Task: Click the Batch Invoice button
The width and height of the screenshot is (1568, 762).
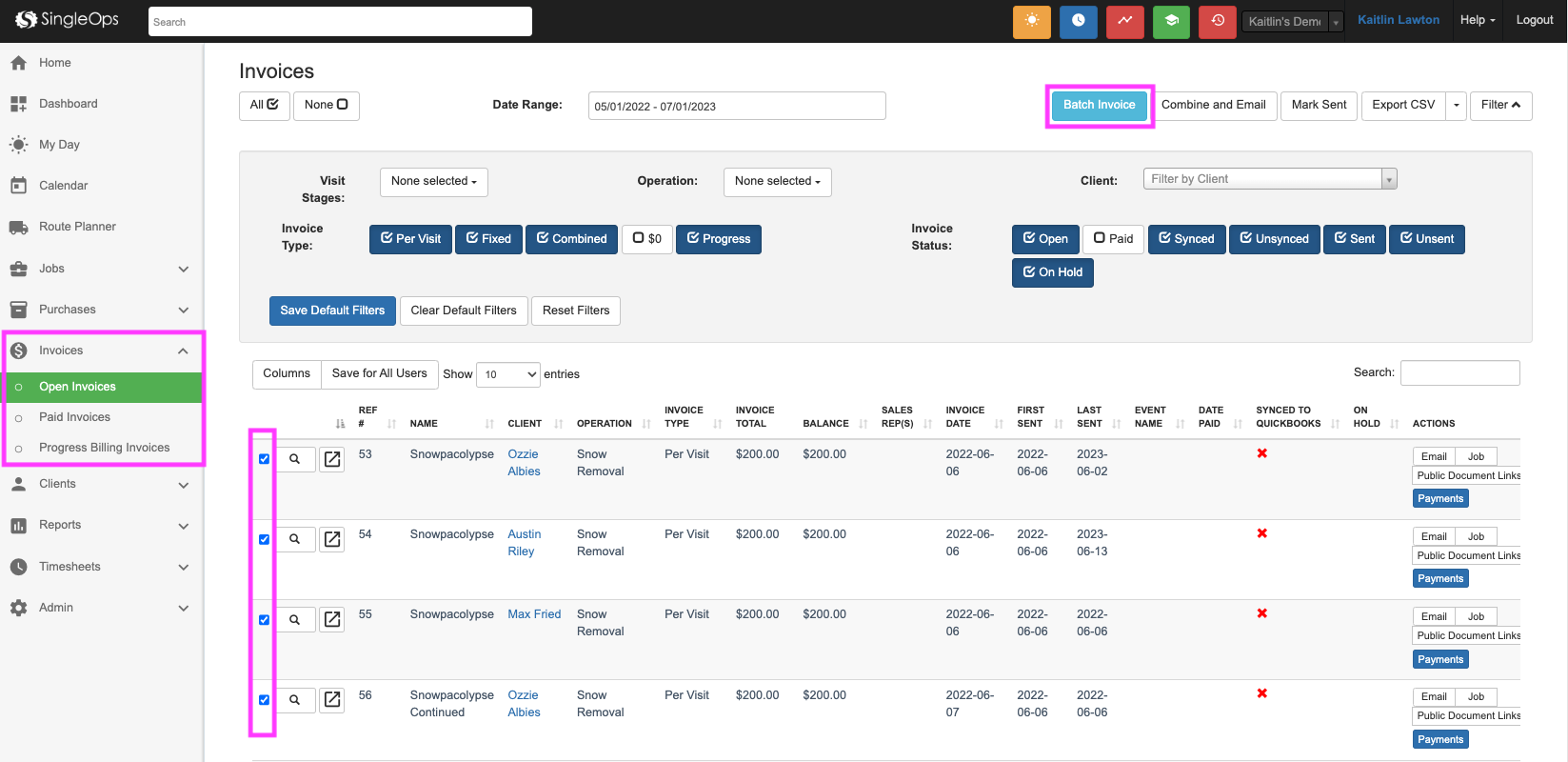Action: pos(1099,106)
